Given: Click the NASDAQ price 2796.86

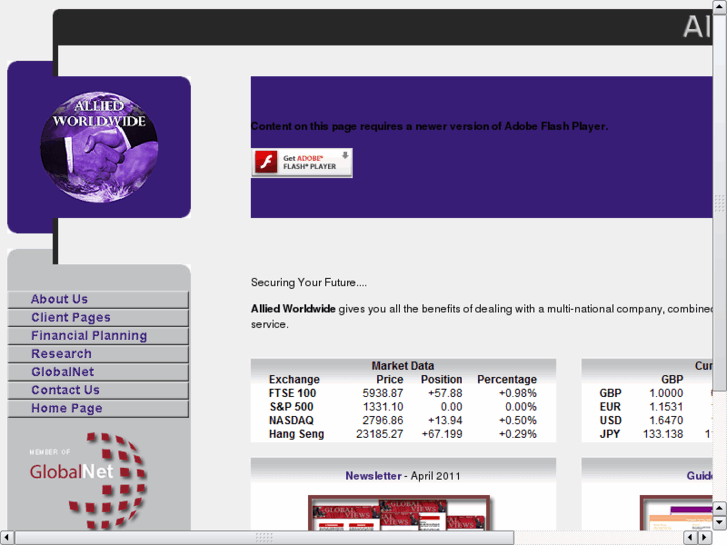Looking at the screenshot, I should point(383,420).
